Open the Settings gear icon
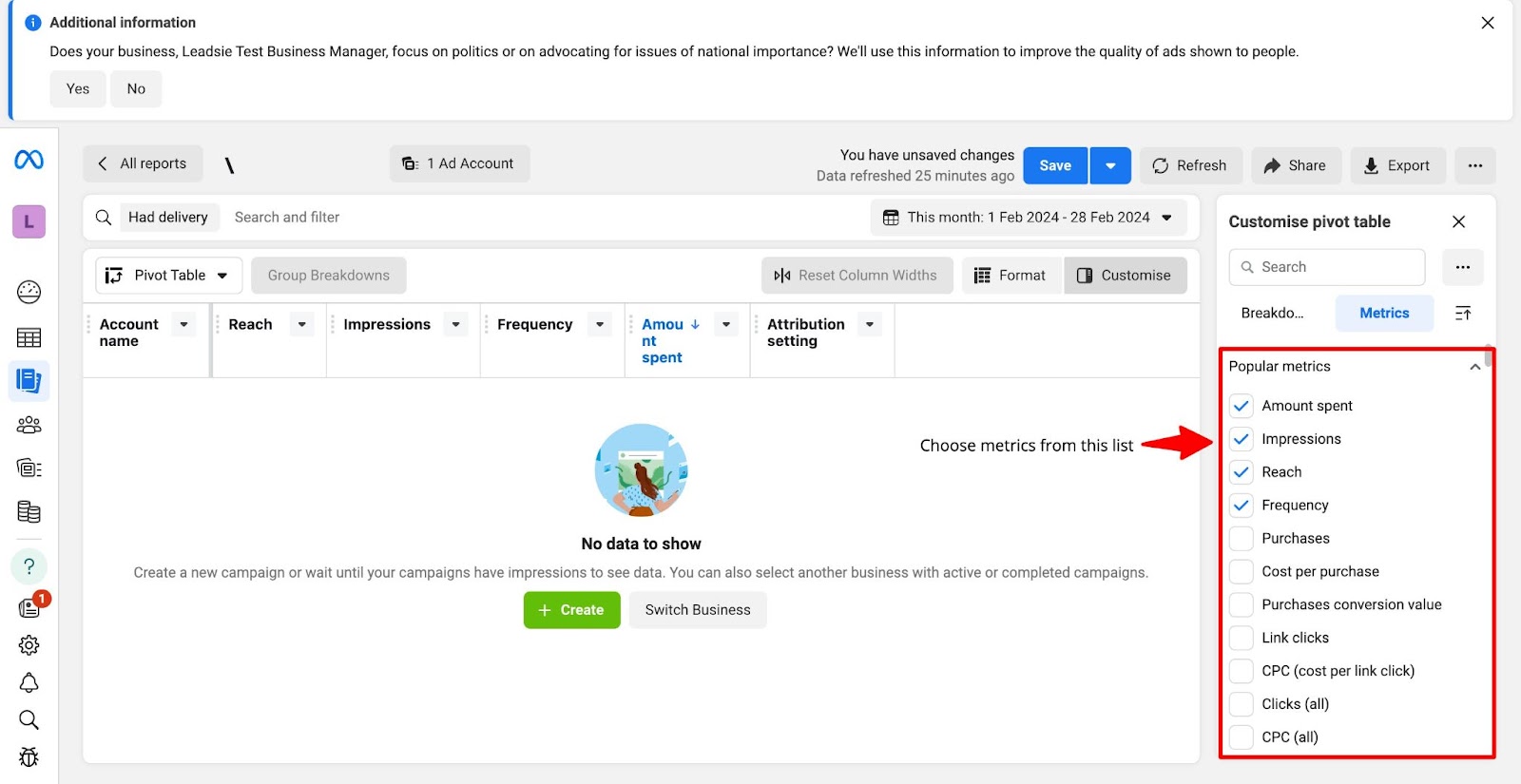The image size is (1521, 784). (x=29, y=645)
